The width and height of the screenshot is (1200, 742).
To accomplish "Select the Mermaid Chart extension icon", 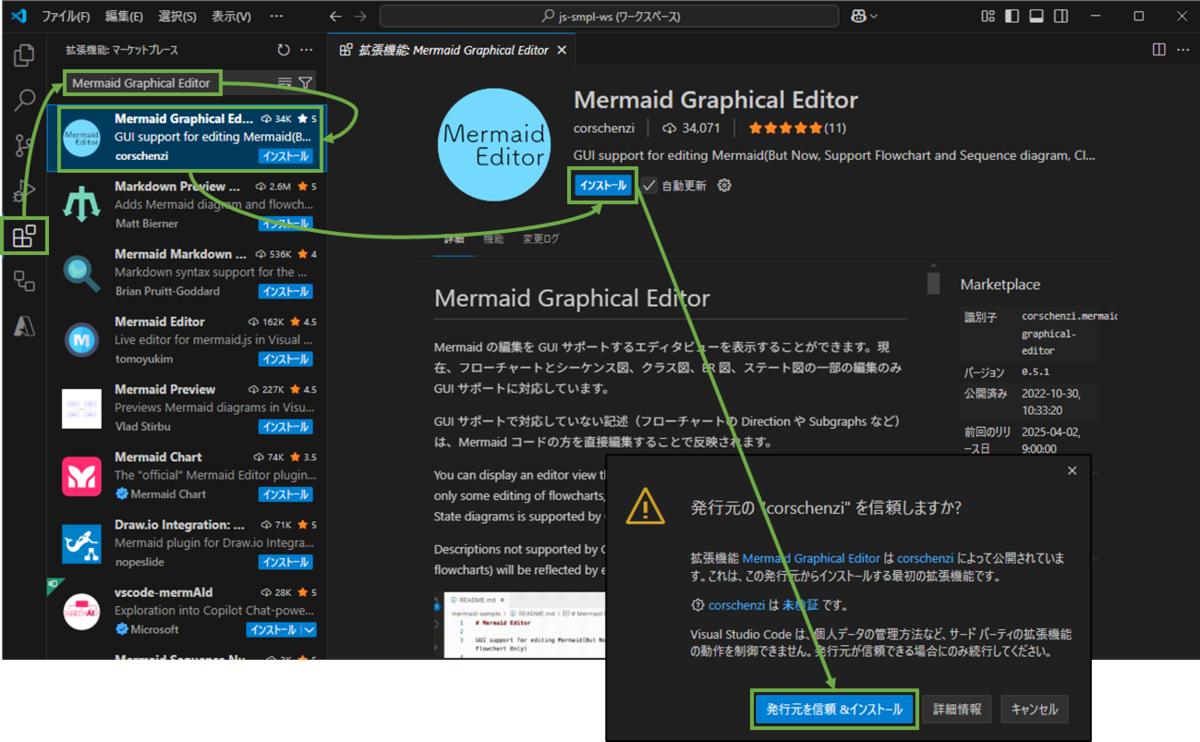I will [81, 475].
